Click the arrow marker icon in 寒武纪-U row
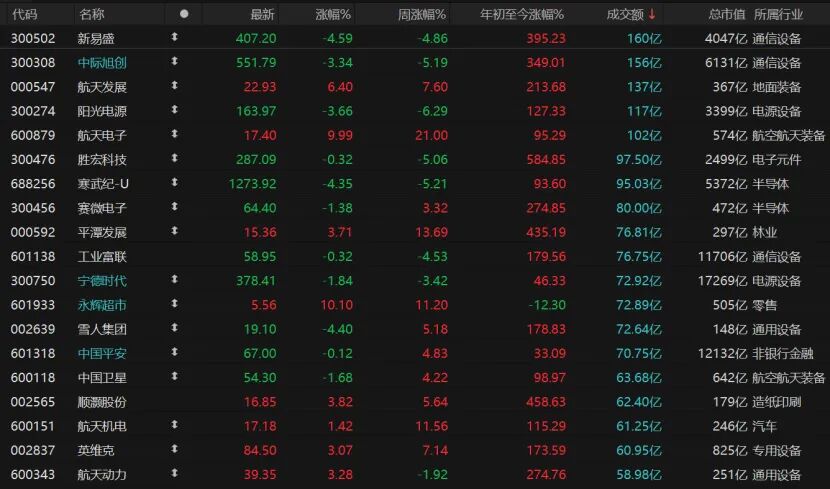The height and width of the screenshot is (489, 830). pos(175,183)
